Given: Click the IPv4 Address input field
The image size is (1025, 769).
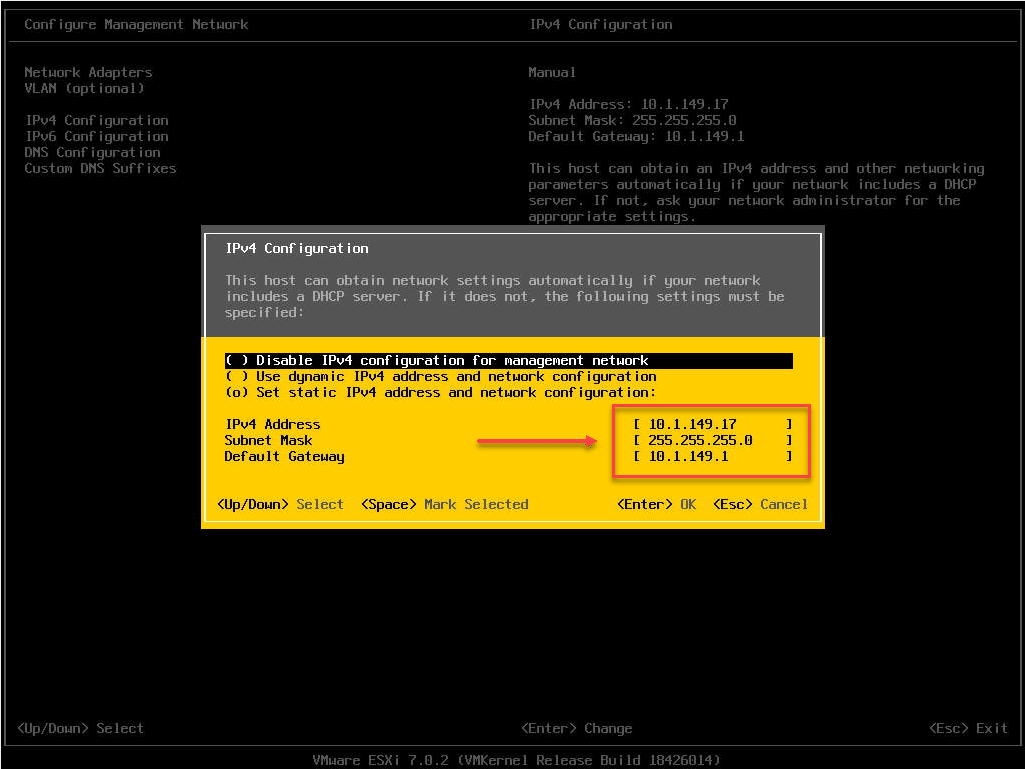Looking at the screenshot, I should pyautogui.click(x=711, y=423).
